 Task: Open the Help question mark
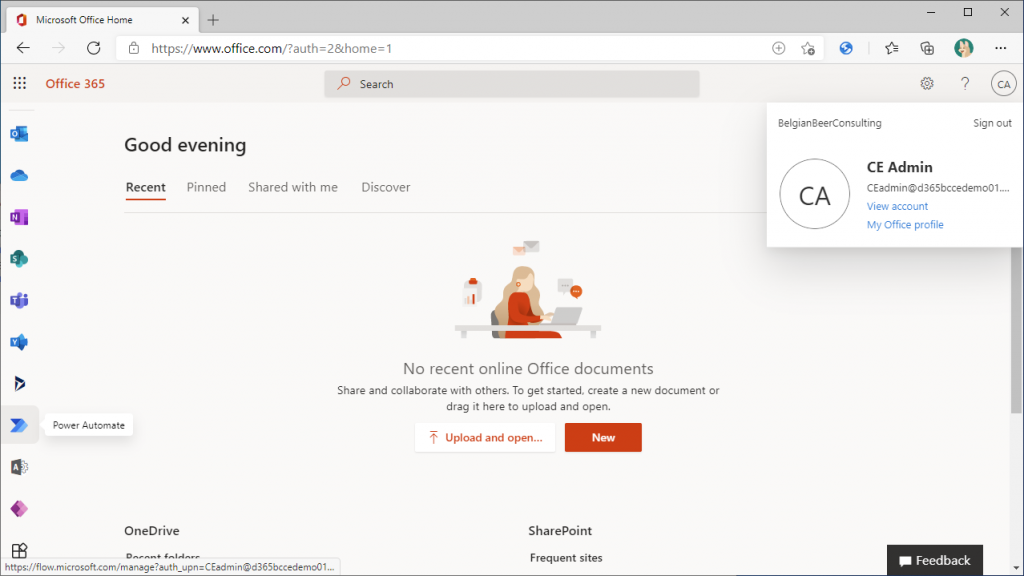(x=965, y=84)
